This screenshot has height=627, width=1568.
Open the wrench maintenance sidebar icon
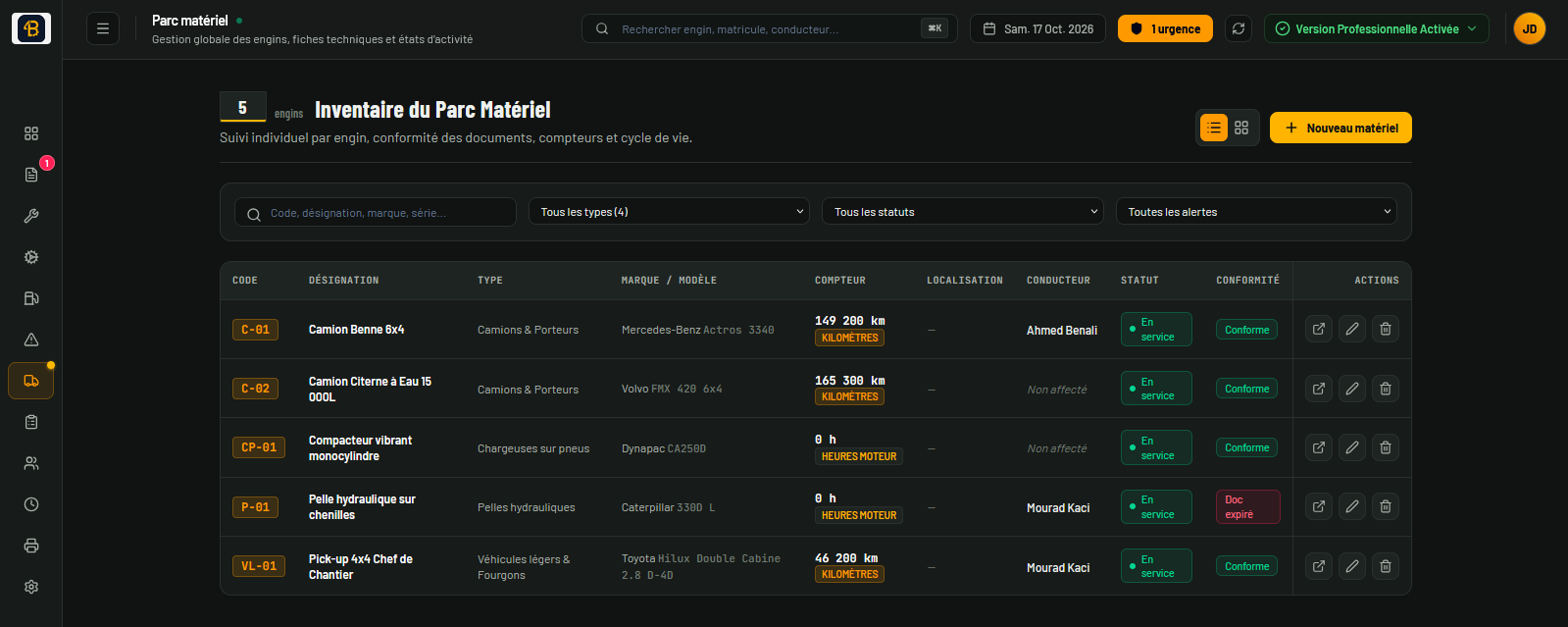(x=31, y=216)
